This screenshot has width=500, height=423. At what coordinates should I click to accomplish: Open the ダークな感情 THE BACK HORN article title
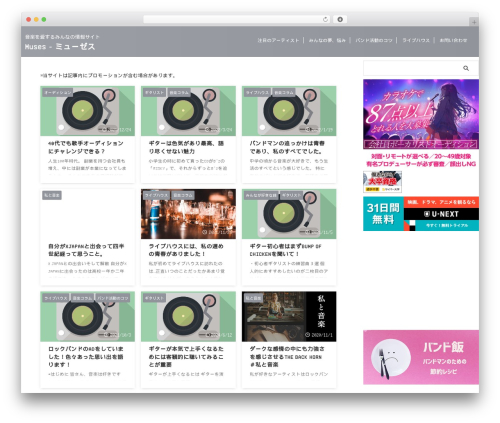287,357
